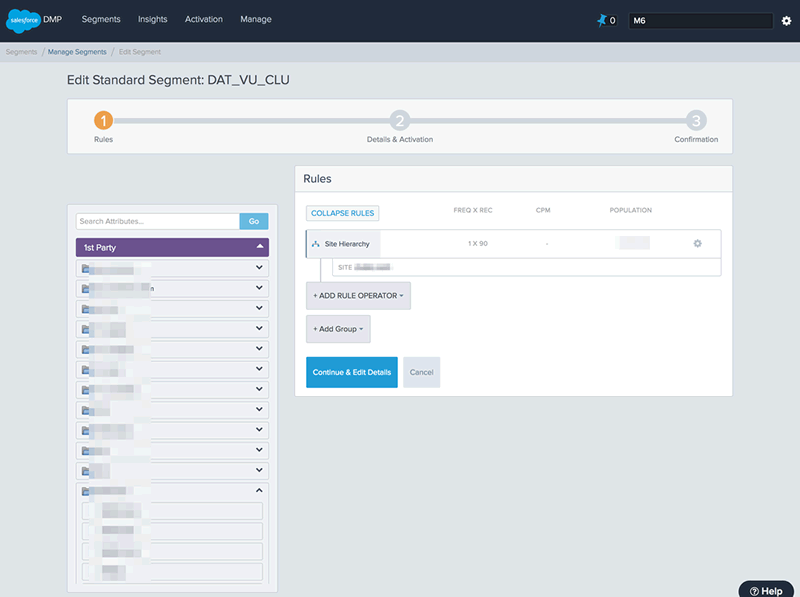
Task: Open the Activation menu
Action: pos(203,18)
